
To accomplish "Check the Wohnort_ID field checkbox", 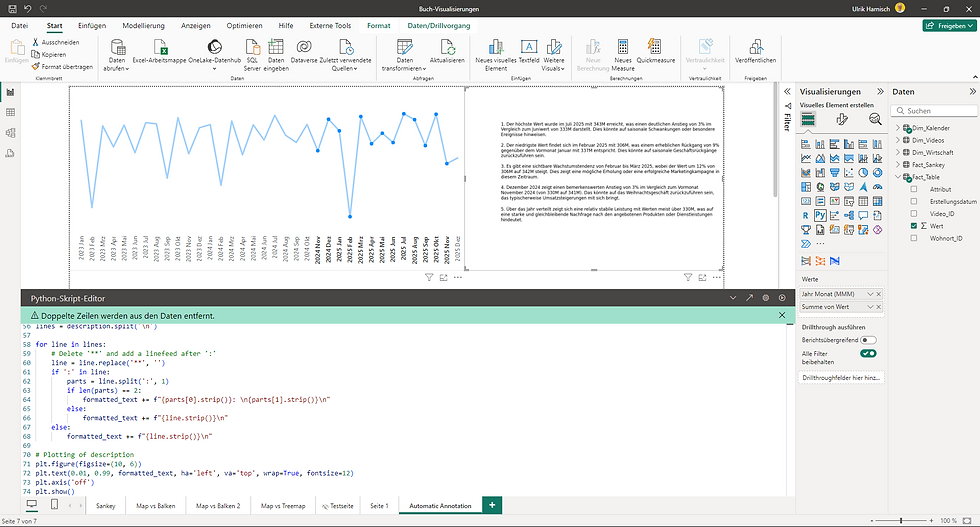I will coord(914,238).
